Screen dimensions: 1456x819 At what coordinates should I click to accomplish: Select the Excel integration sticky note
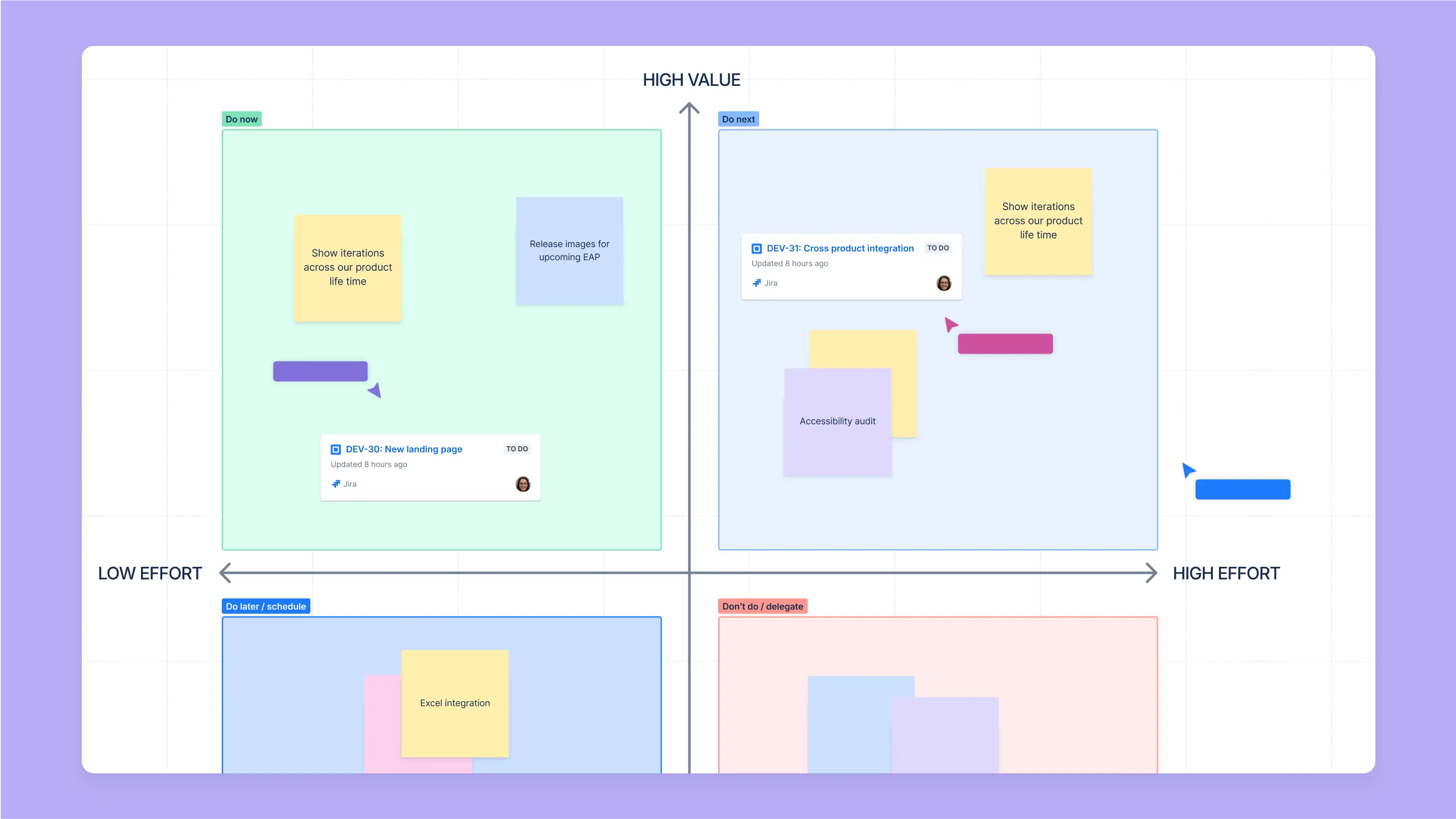click(x=455, y=704)
